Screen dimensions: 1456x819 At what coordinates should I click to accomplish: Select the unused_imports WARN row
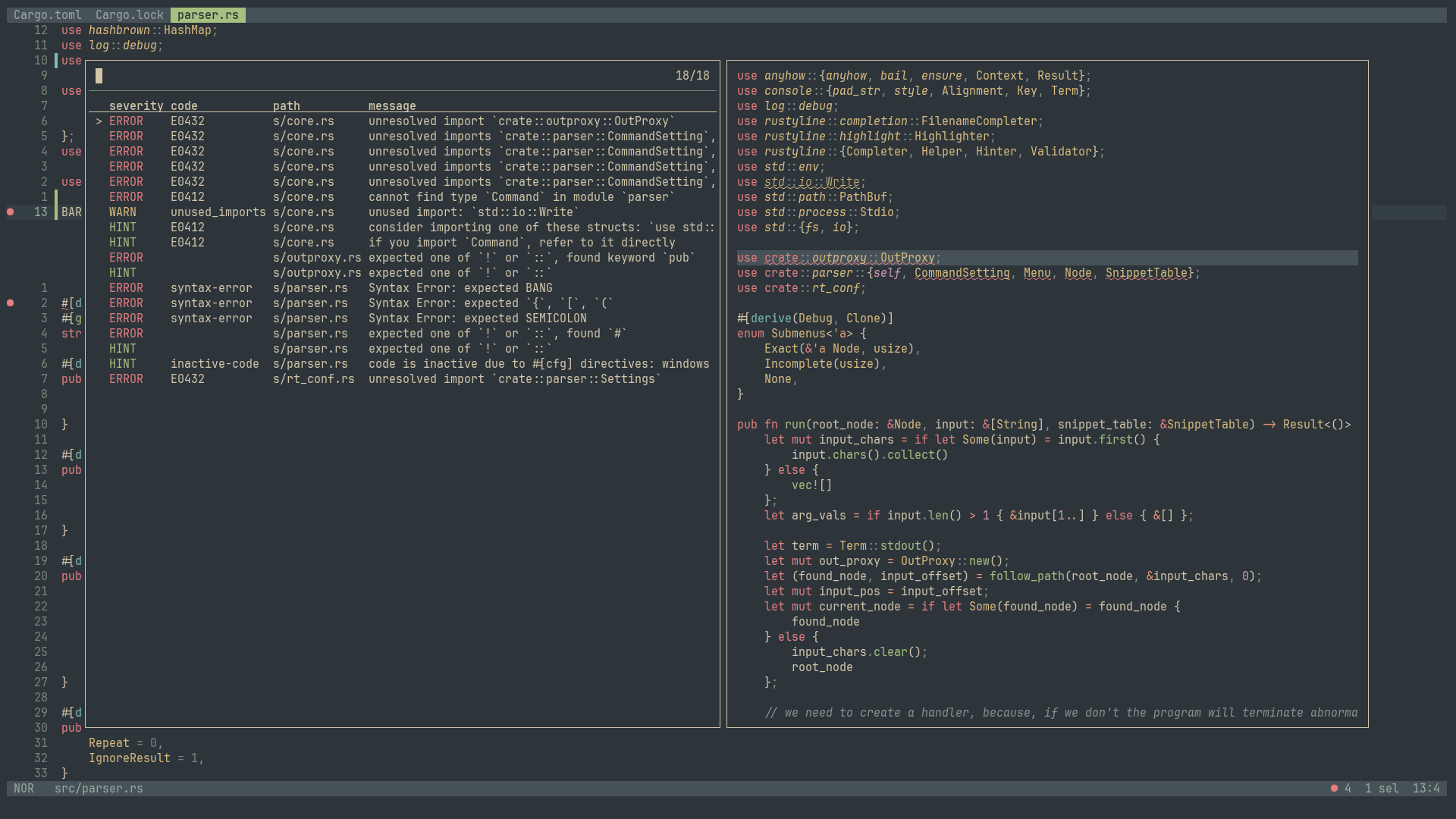pos(403,212)
